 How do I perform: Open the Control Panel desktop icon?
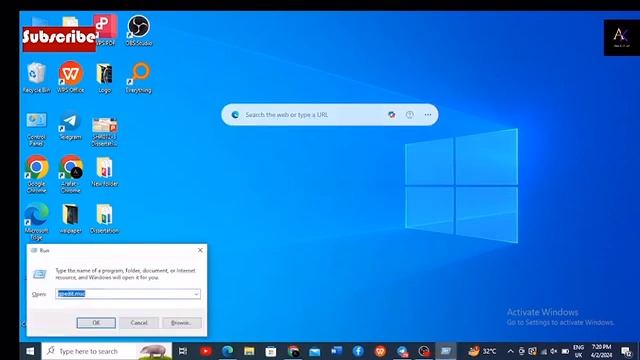36,129
